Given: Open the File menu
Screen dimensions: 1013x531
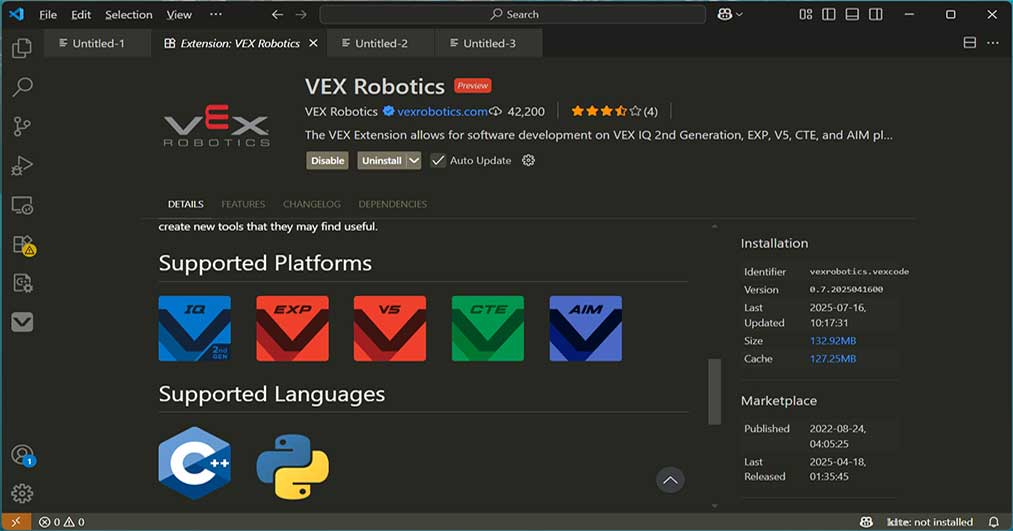Looking at the screenshot, I should (48, 14).
